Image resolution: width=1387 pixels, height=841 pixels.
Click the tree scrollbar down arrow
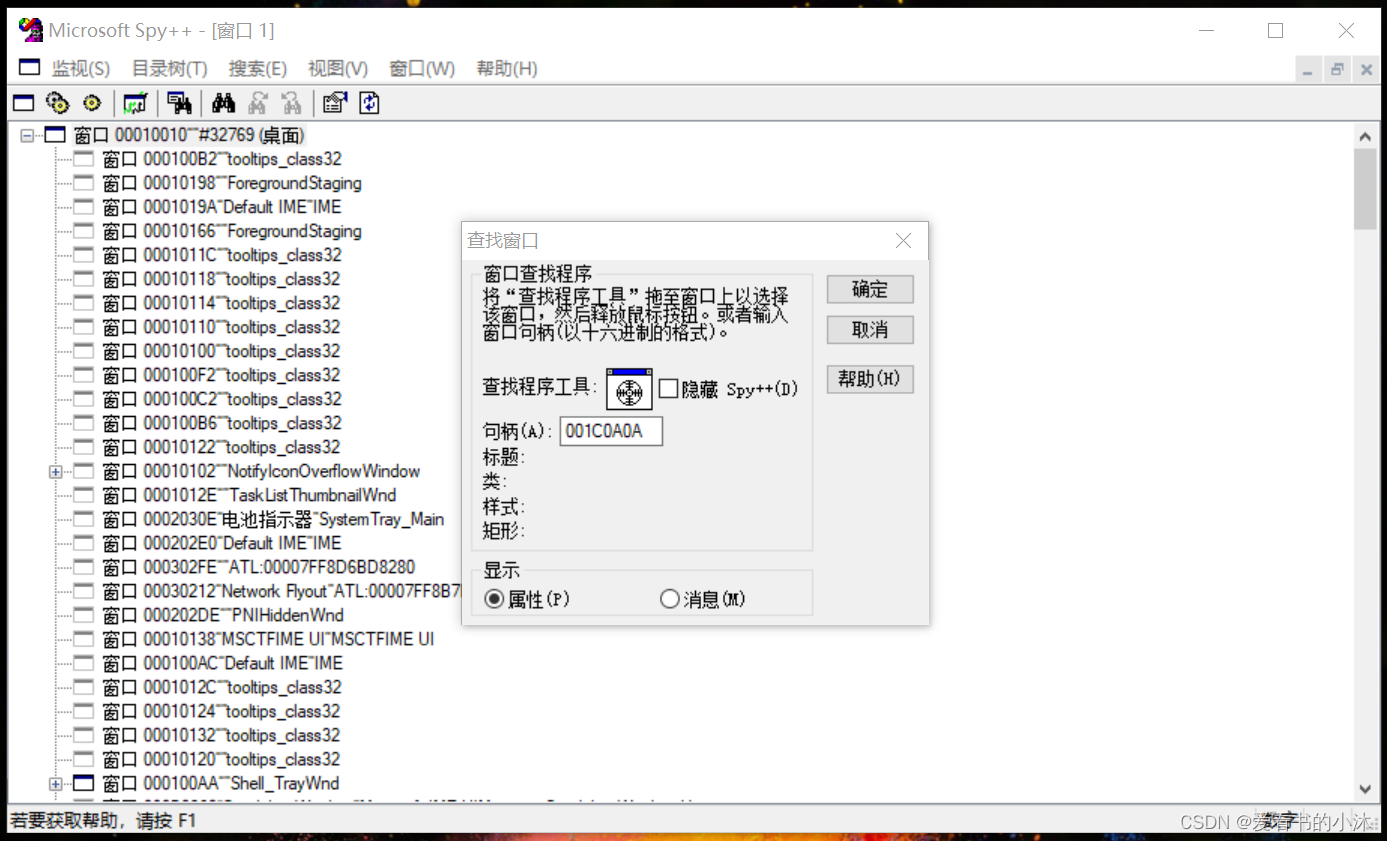(x=1365, y=789)
